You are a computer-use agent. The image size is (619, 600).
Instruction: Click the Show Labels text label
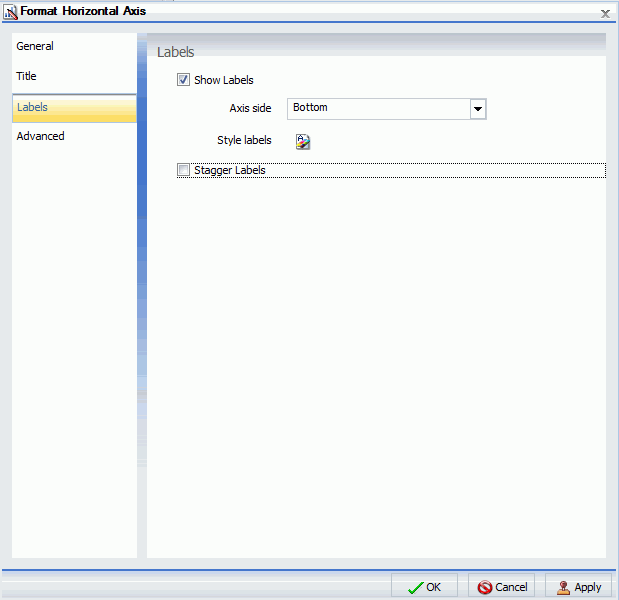[x=224, y=80]
